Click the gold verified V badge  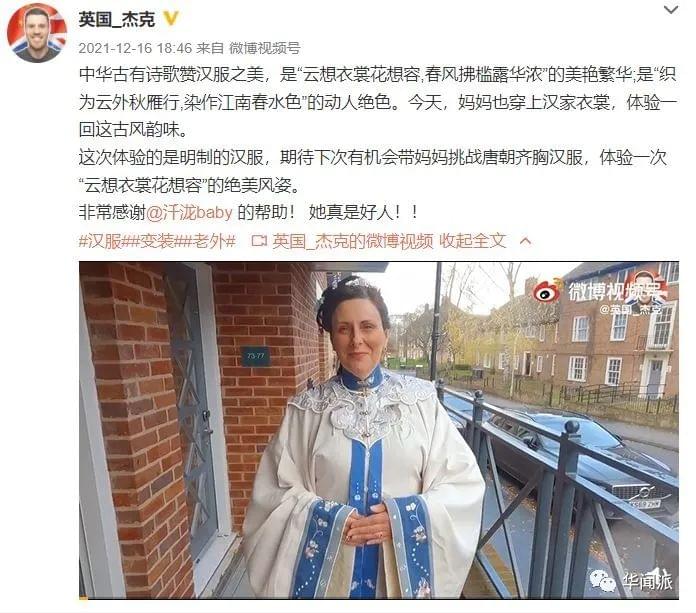pyautogui.click(x=171, y=19)
